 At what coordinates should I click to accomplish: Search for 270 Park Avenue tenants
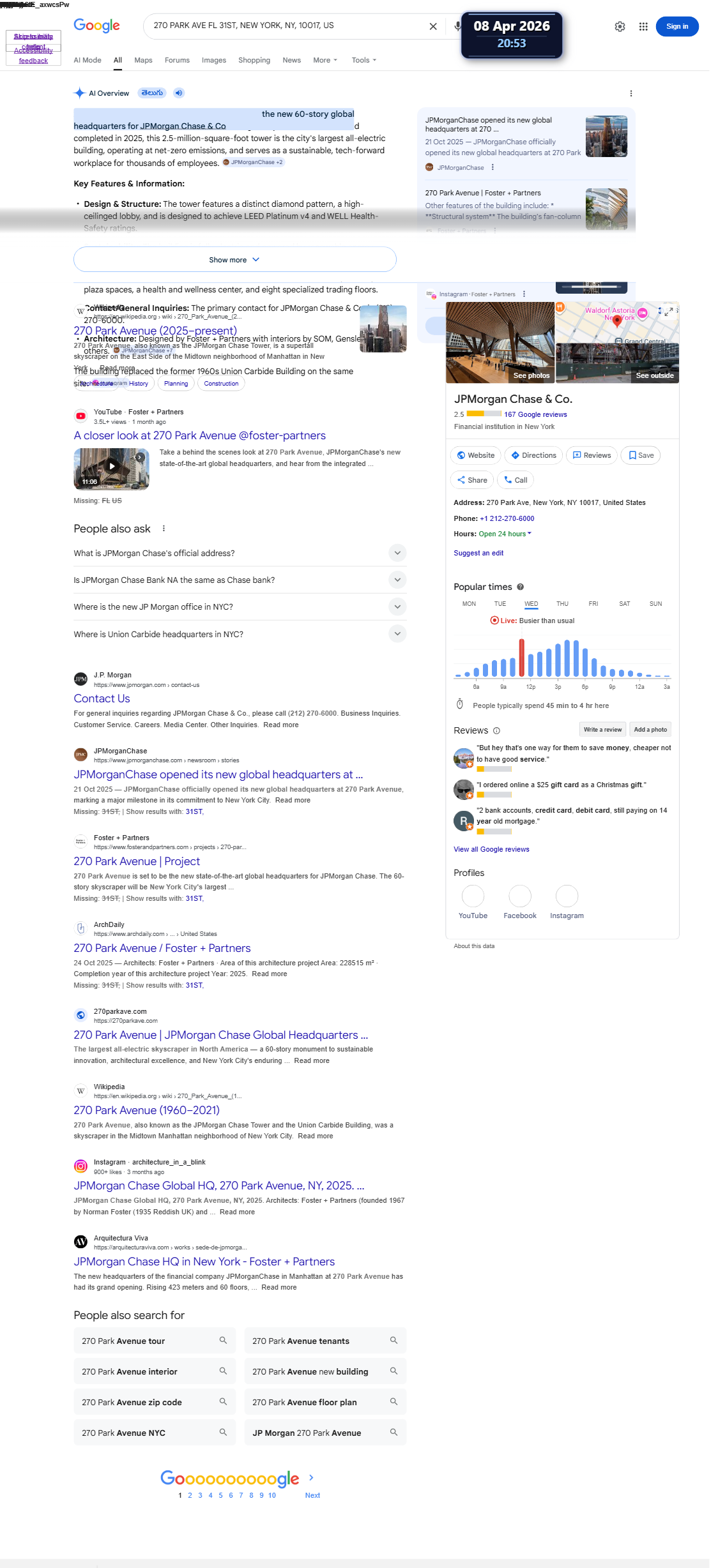pyautogui.click(x=325, y=1341)
